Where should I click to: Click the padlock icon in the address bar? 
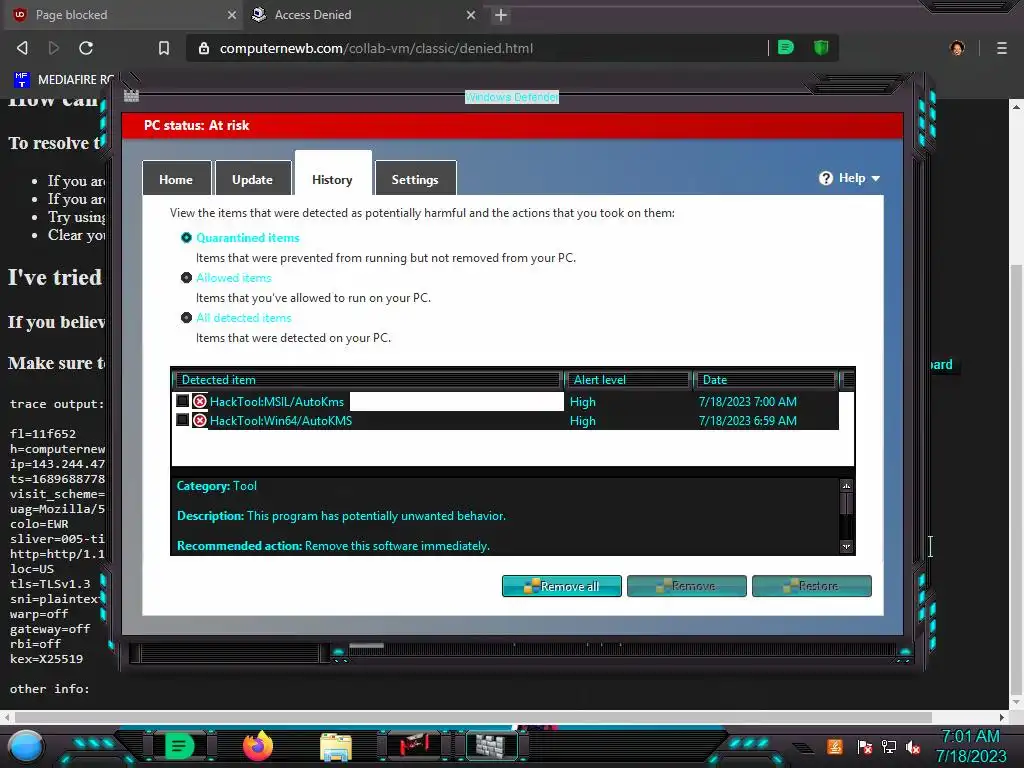pos(204,48)
